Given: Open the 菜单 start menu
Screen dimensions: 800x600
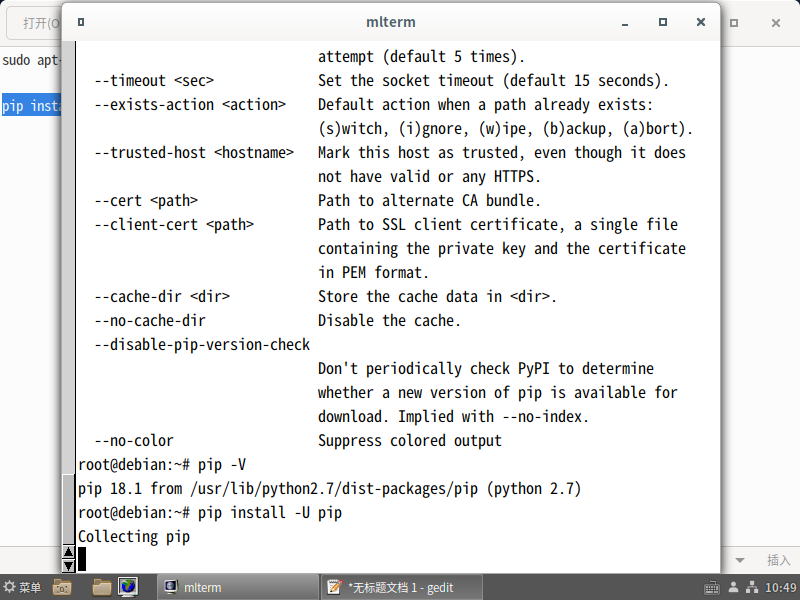Looking at the screenshot, I should pyautogui.click(x=23, y=587).
